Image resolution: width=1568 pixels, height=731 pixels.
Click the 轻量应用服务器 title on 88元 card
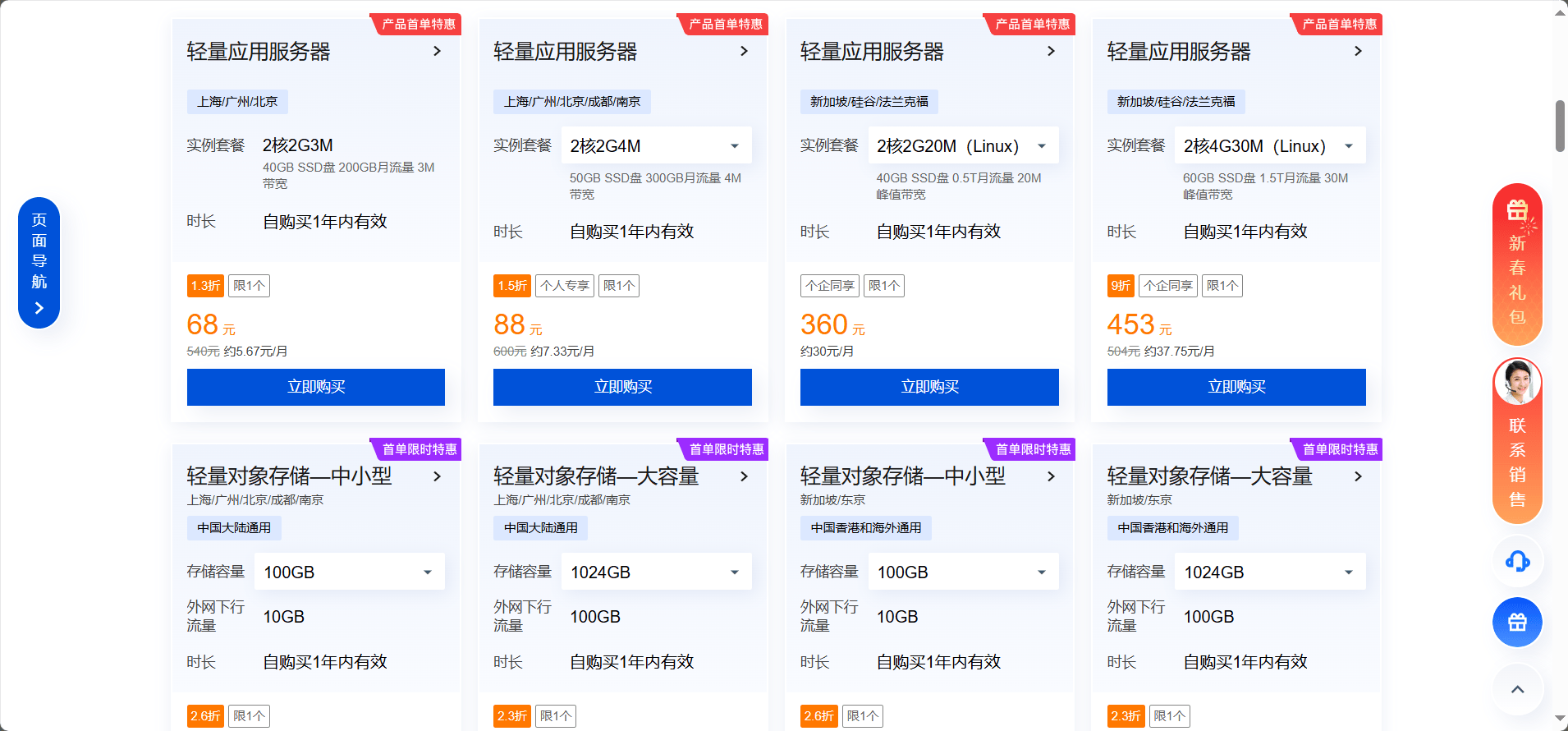pos(565,52)
